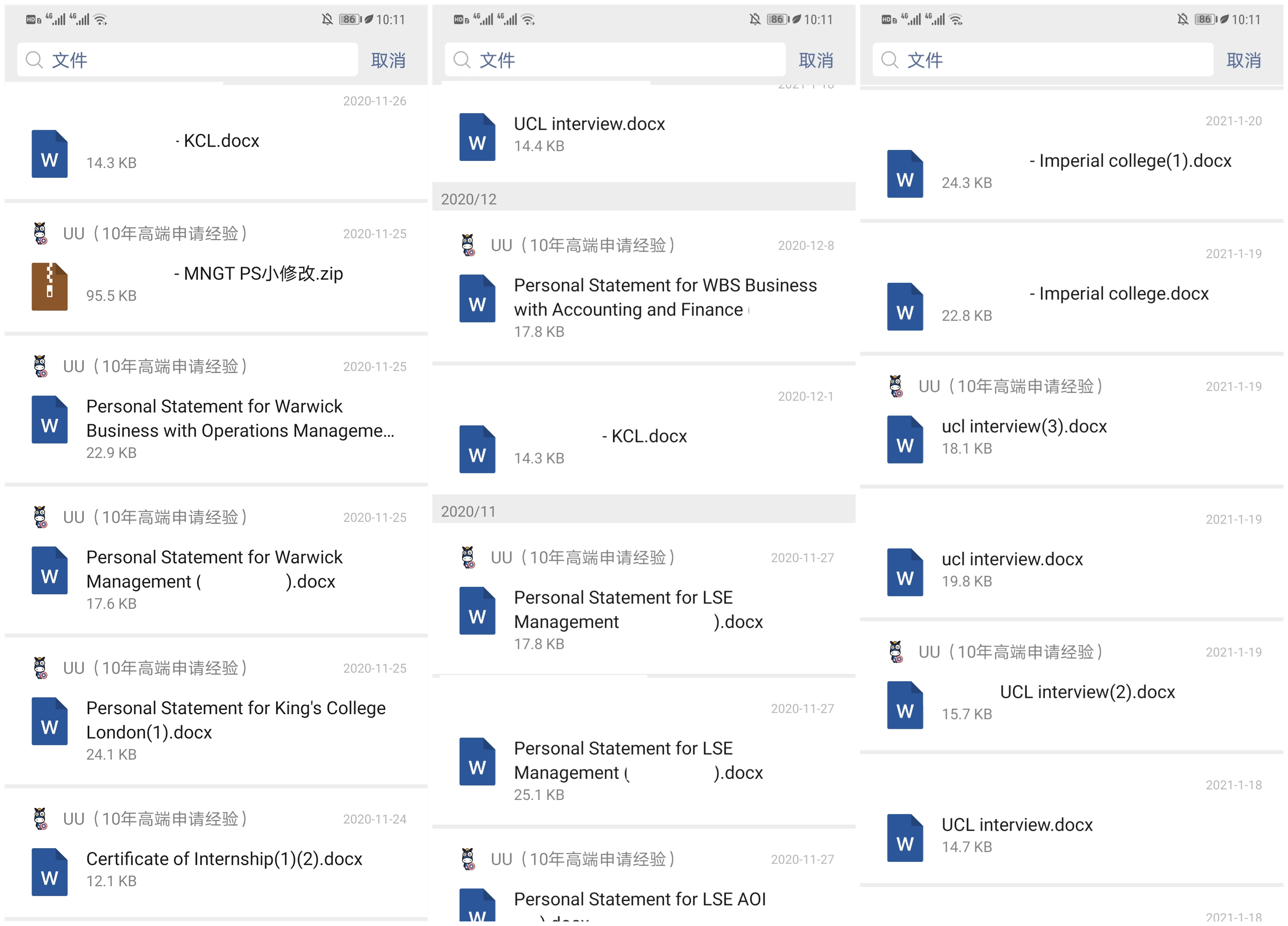Tap muted bell icon in middle screen status bar

755,19
